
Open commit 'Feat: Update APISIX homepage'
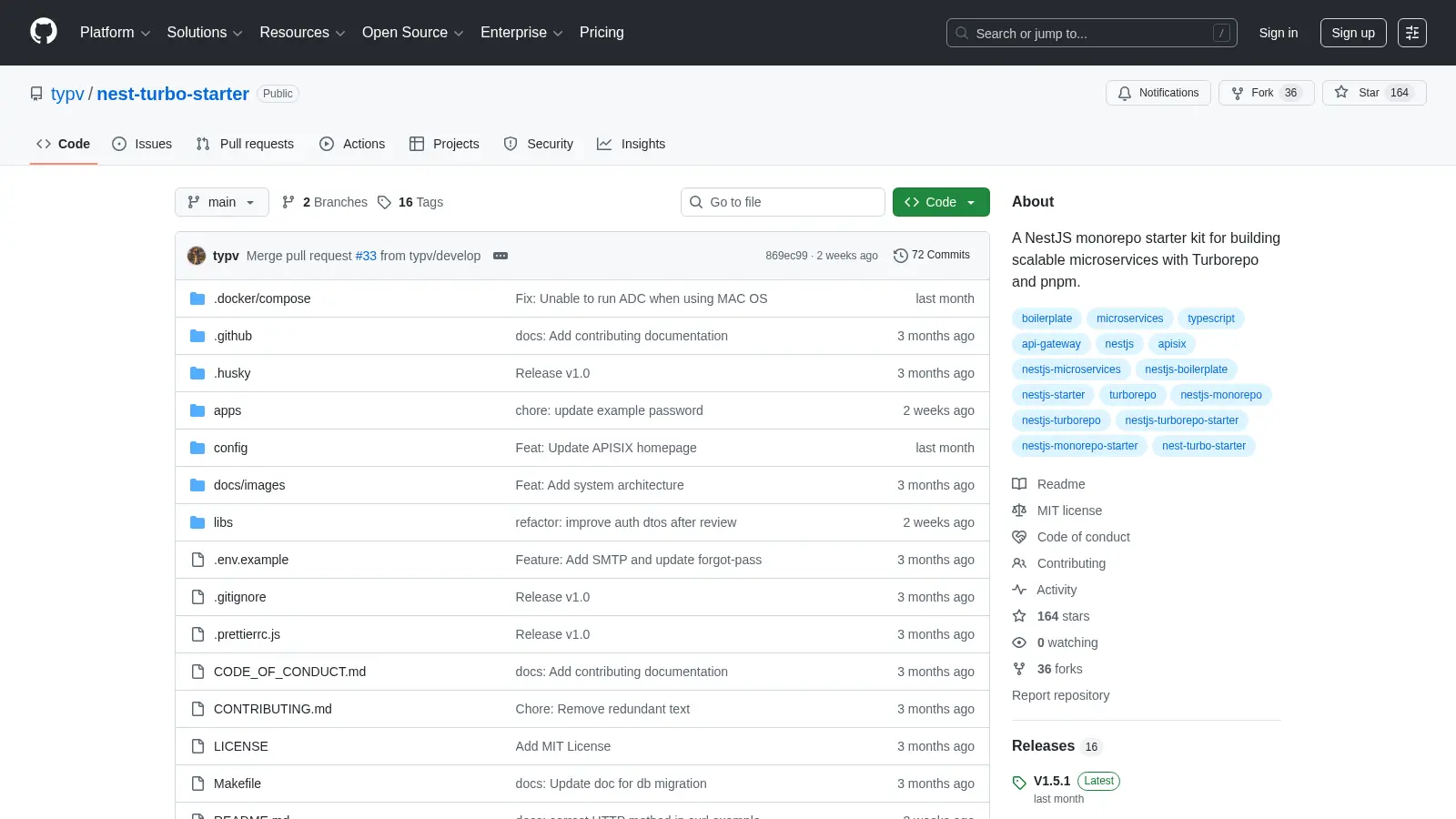pos(606,448)
